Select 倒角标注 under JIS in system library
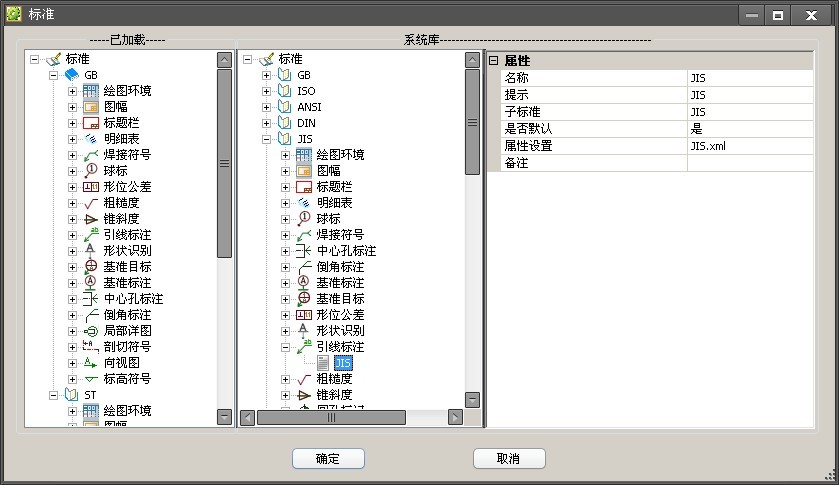Image resolution: width=839 pixels, height=485 pixels. coord(340,267)
